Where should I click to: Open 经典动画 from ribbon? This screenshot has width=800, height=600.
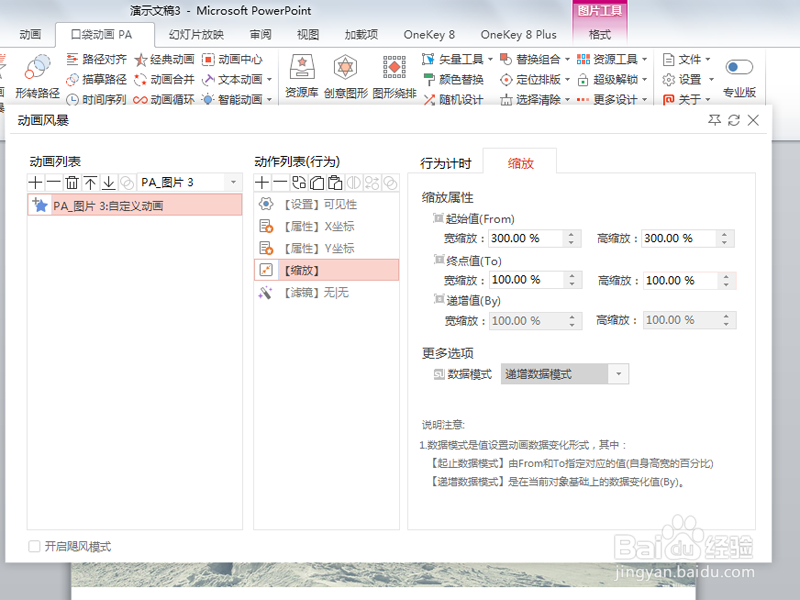click(165, 59)
